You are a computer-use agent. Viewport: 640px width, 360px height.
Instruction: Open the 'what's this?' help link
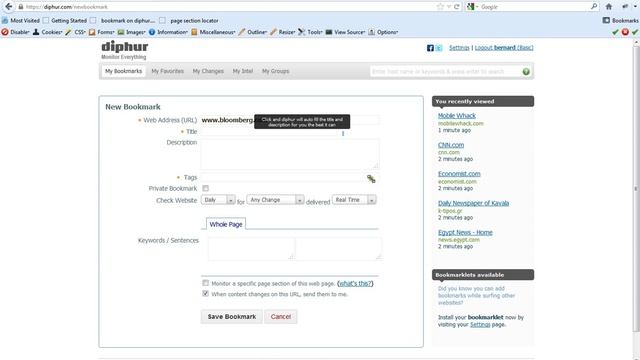[355, 283]
